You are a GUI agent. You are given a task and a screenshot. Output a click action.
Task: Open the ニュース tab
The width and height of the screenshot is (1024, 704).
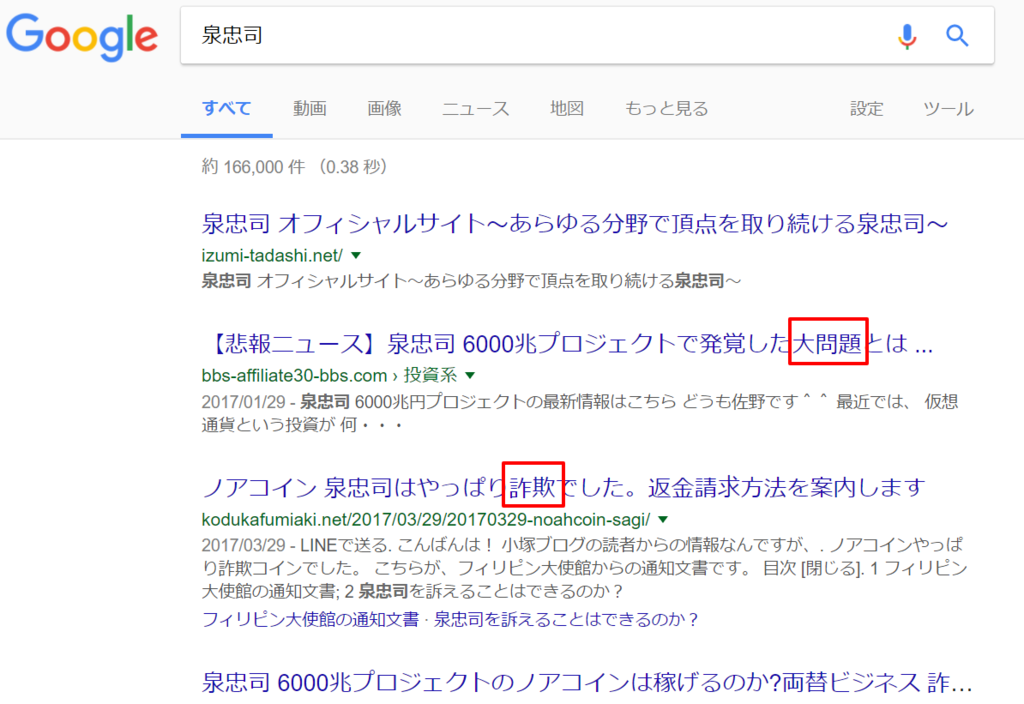475,108
